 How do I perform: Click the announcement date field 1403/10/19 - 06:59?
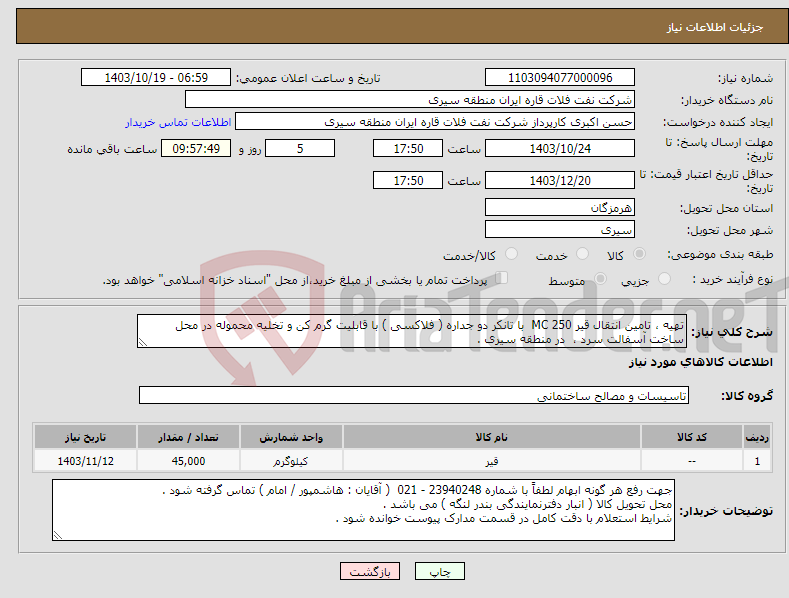(x=155, y=78)
